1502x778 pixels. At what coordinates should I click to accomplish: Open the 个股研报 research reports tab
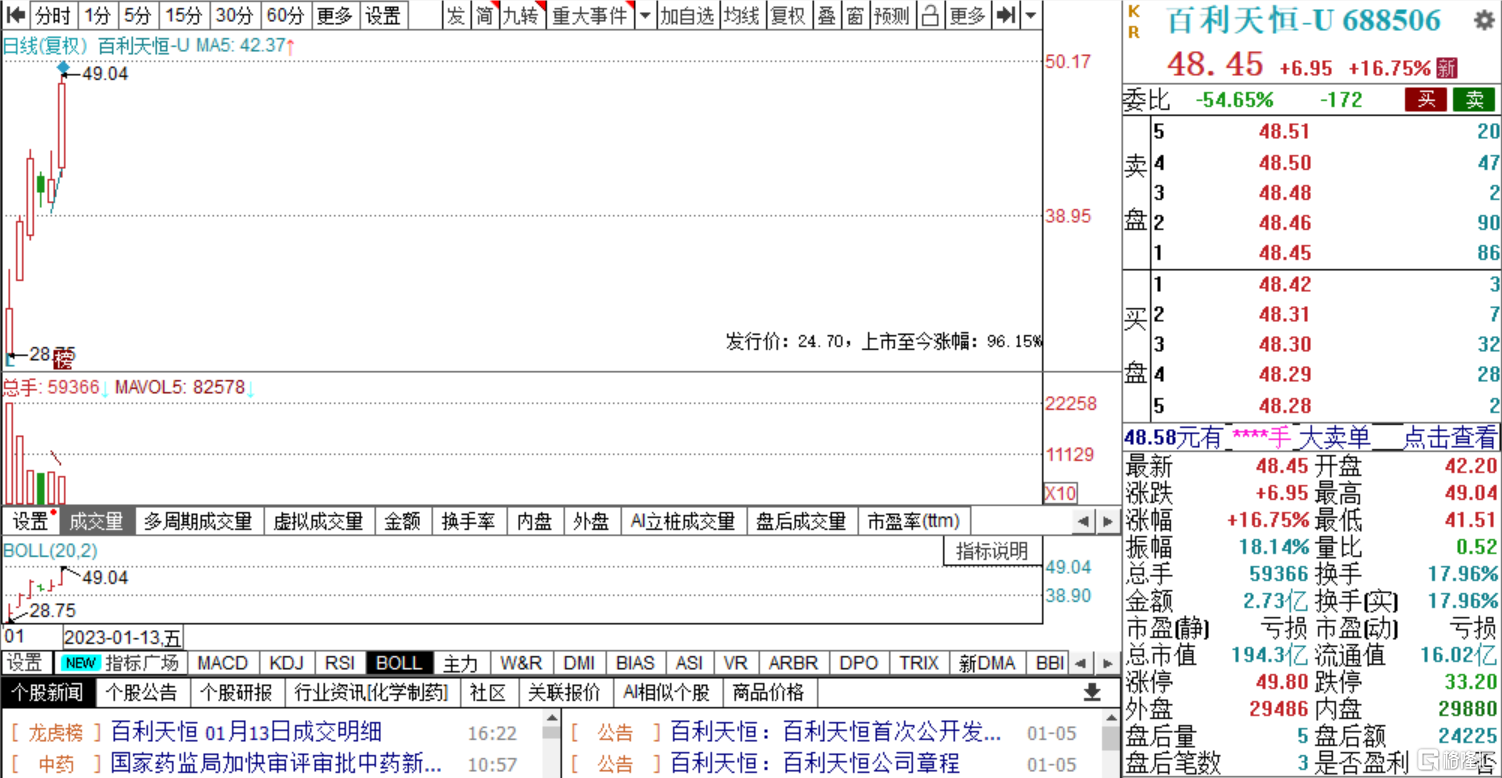click(236, 692)
